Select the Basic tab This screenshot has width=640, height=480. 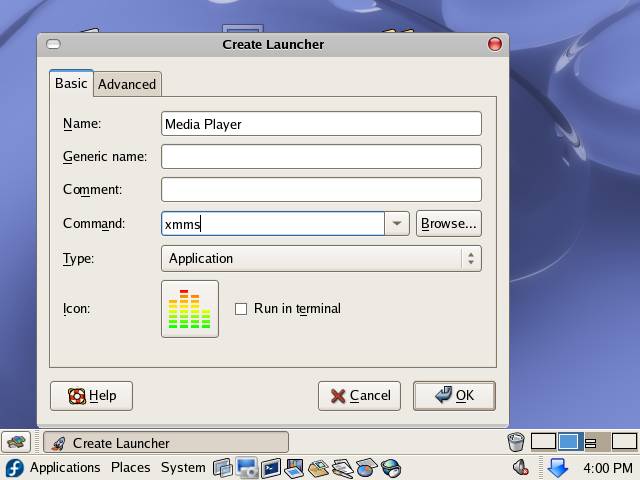pos(71,83)
